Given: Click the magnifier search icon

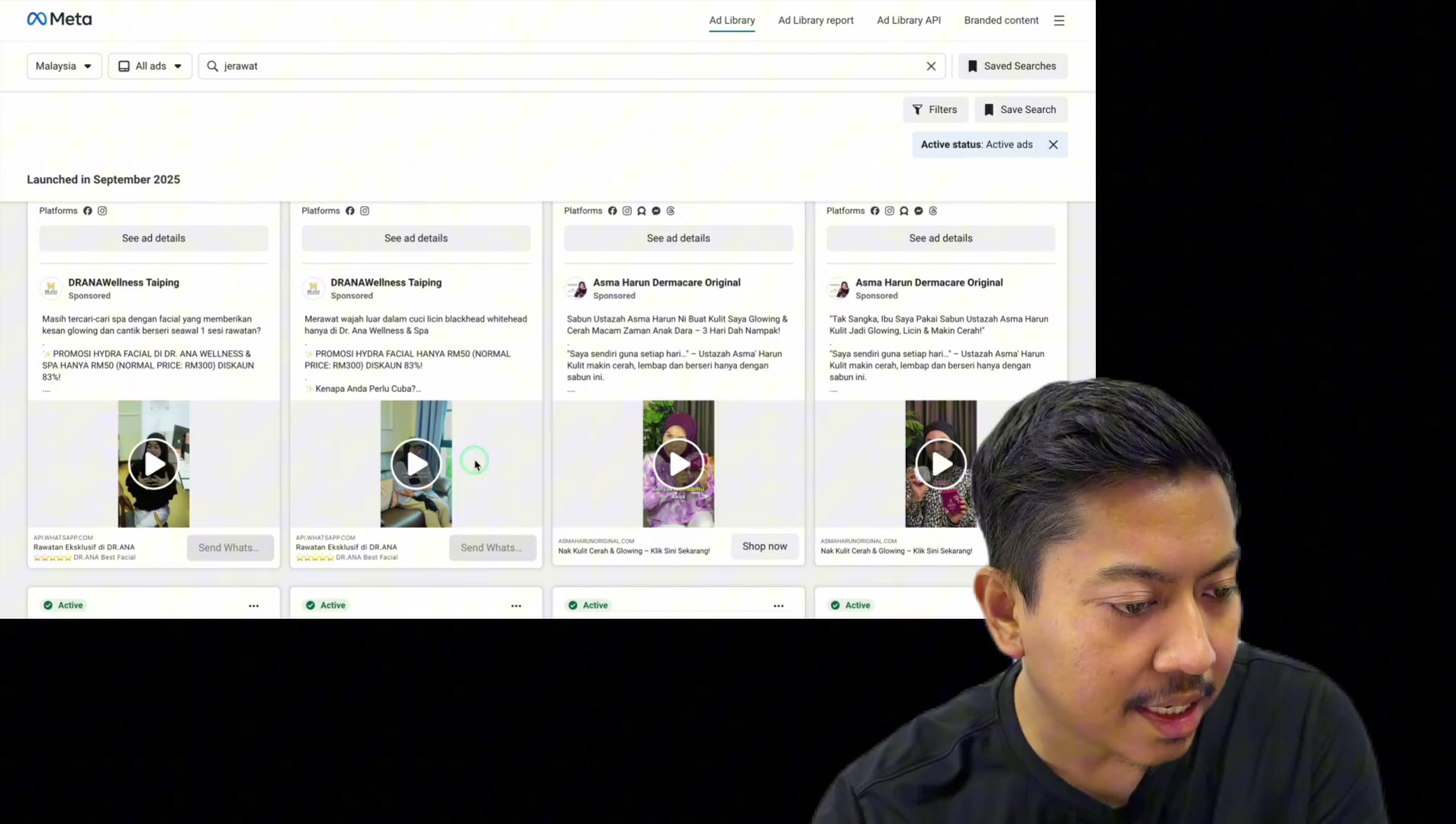Looking at the screenshot, I should [213, 66].
